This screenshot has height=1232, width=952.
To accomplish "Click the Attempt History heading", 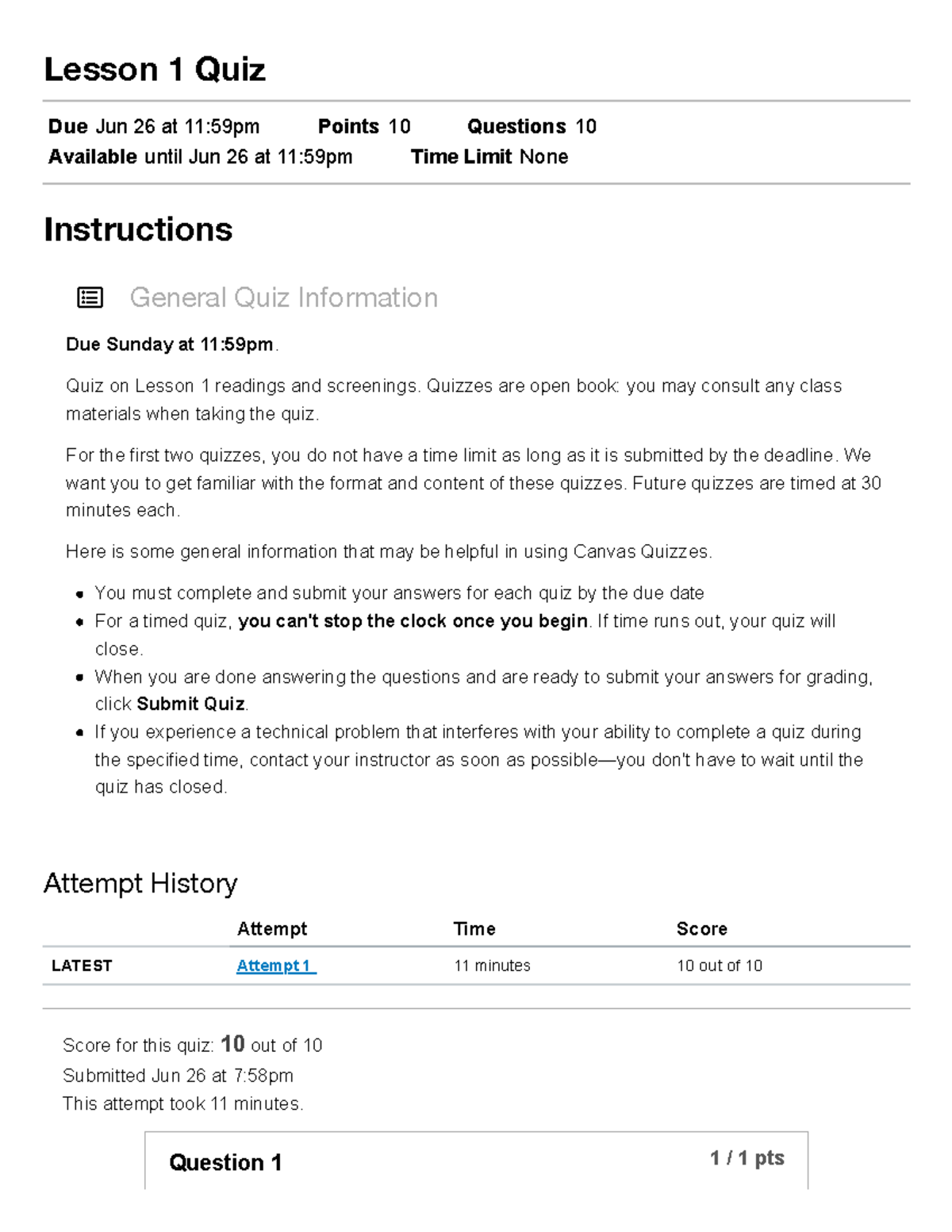I will click(x=140, y=883).
